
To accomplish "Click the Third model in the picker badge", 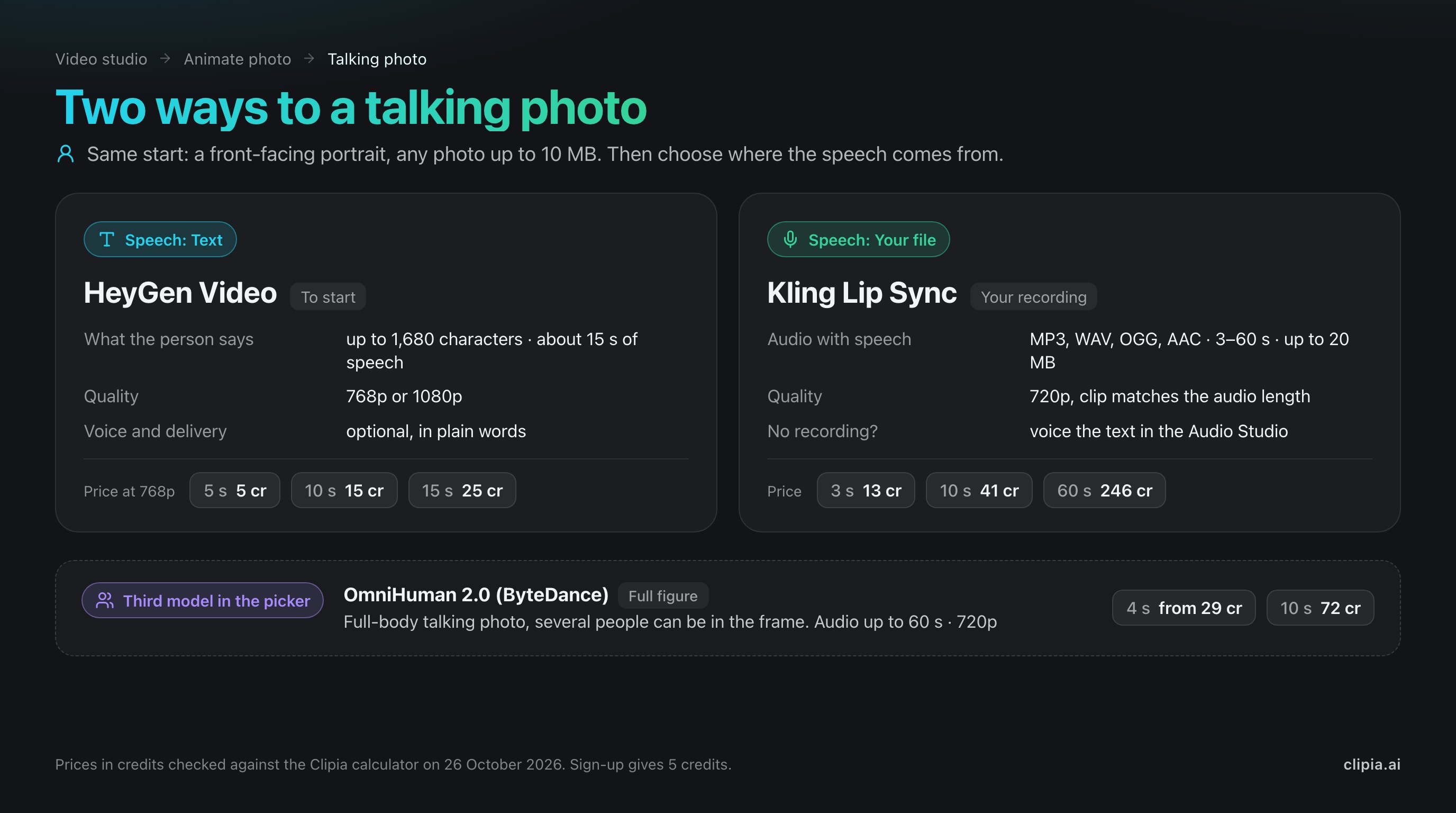I will (202, 600).
